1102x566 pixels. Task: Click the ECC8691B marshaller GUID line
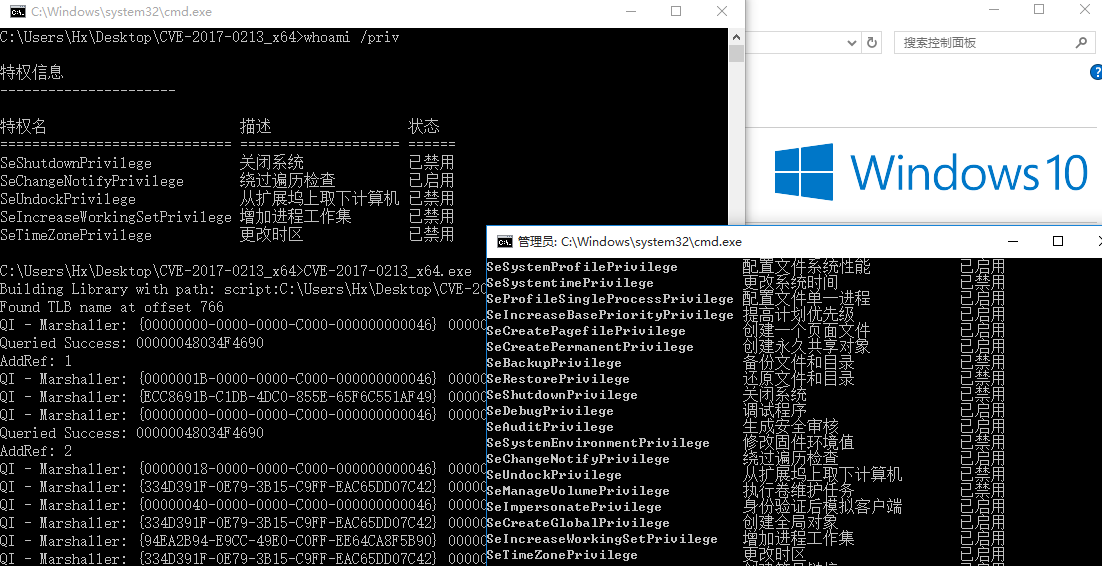pos(243,397)
